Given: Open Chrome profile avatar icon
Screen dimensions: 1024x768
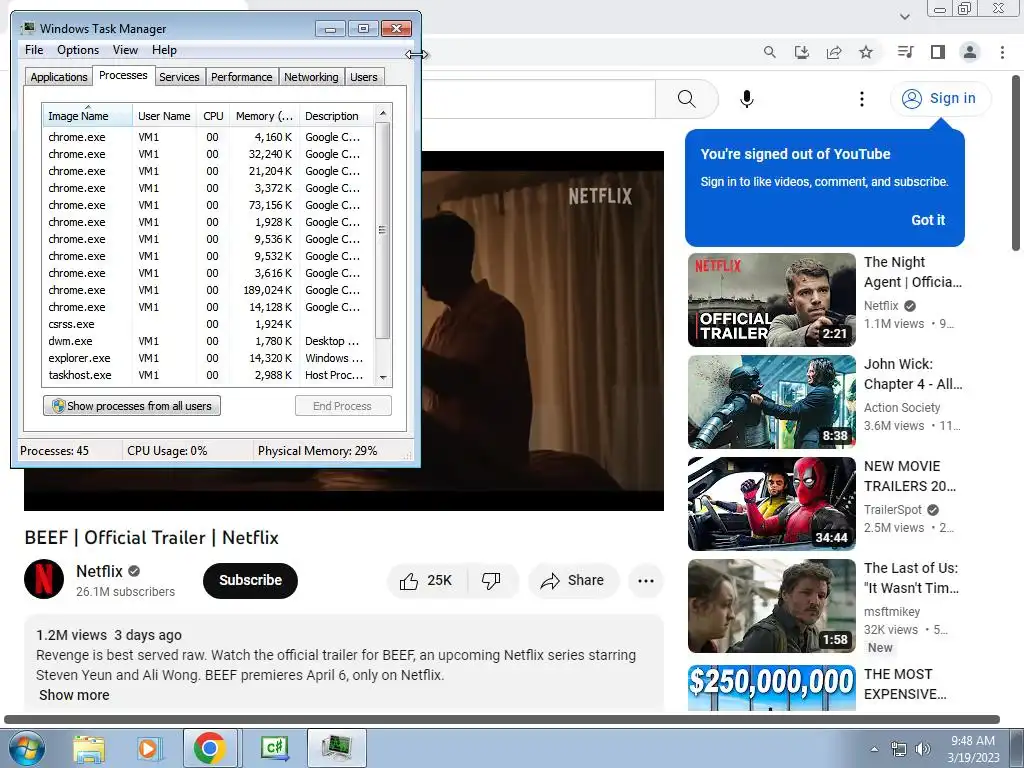Looking at the screenshot, I should point(970,52).
